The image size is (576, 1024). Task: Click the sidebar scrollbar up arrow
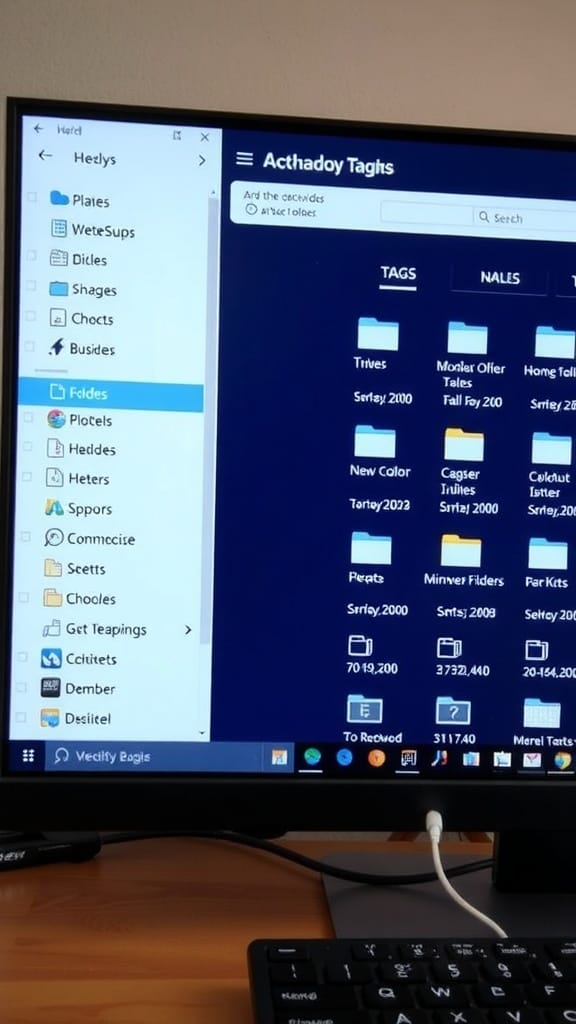click(212, 193)
